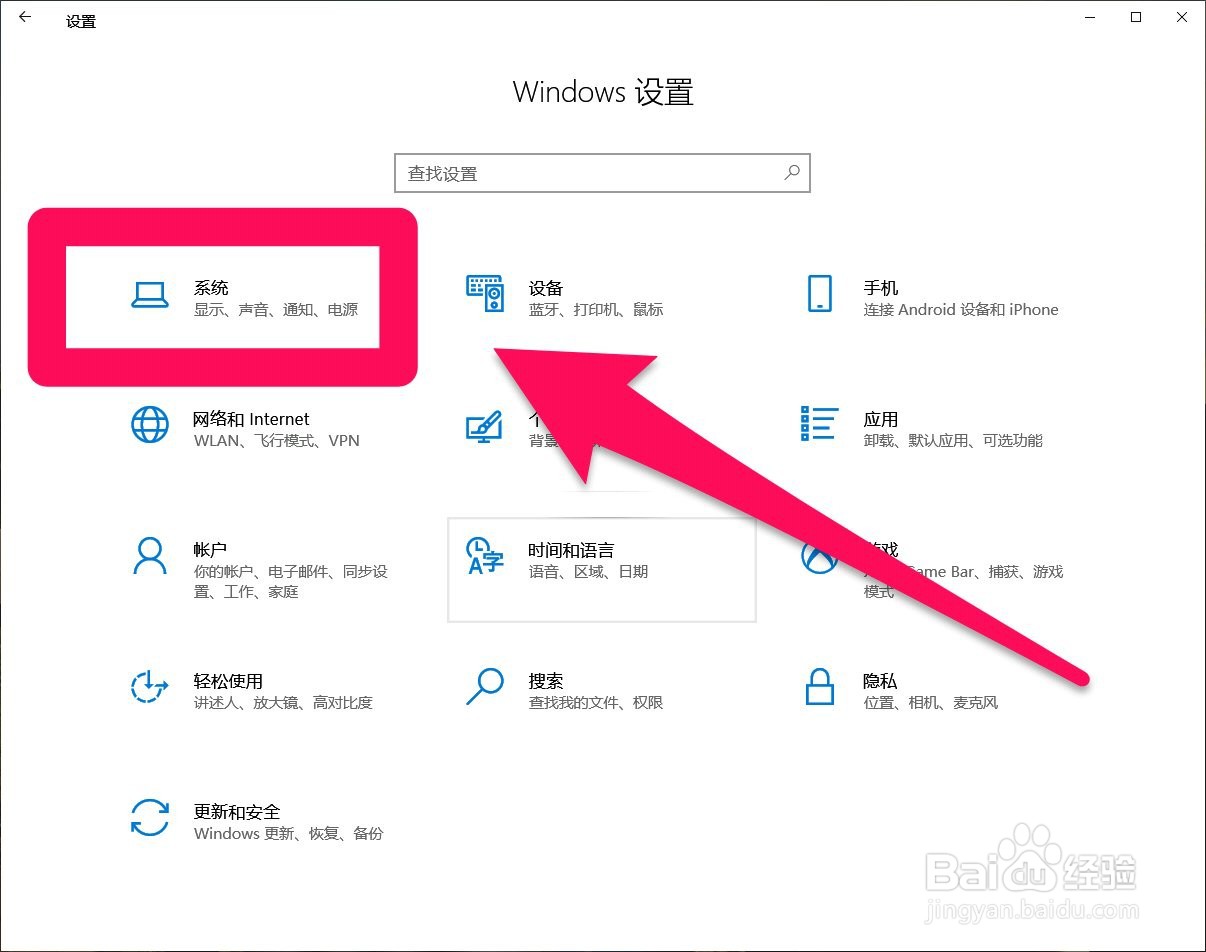Click the text 显示、声音、通知、电源
This screenshot has height=952, width=1206.
click(275, 310)
